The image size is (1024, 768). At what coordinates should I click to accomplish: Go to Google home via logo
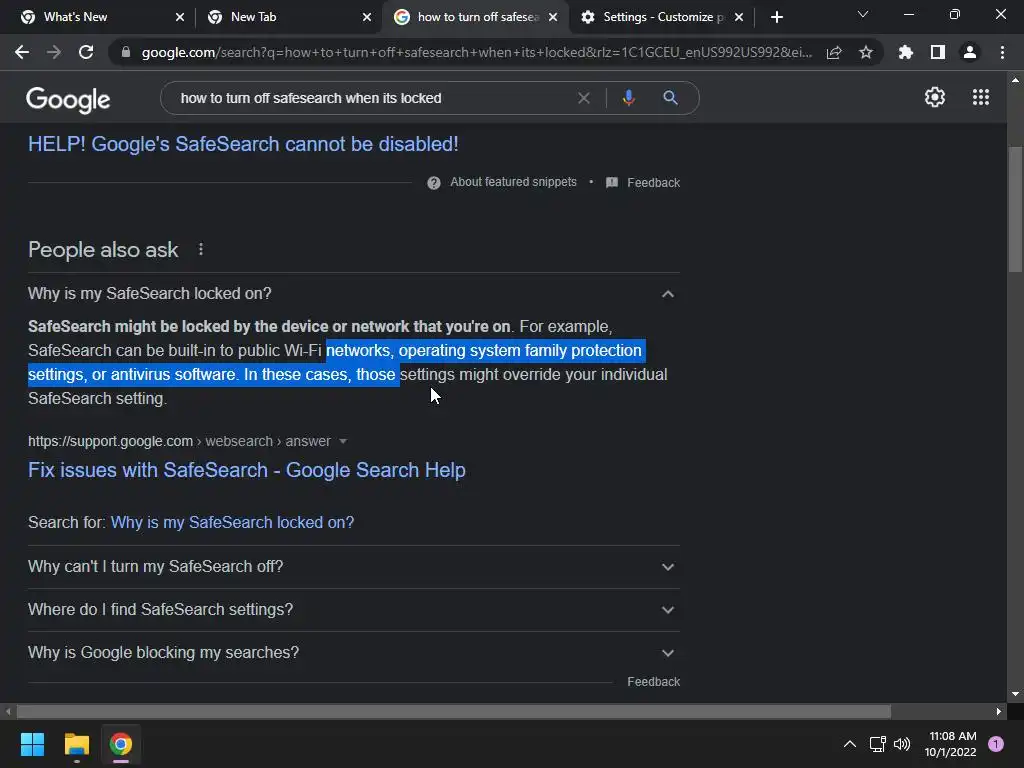point(68,100)
